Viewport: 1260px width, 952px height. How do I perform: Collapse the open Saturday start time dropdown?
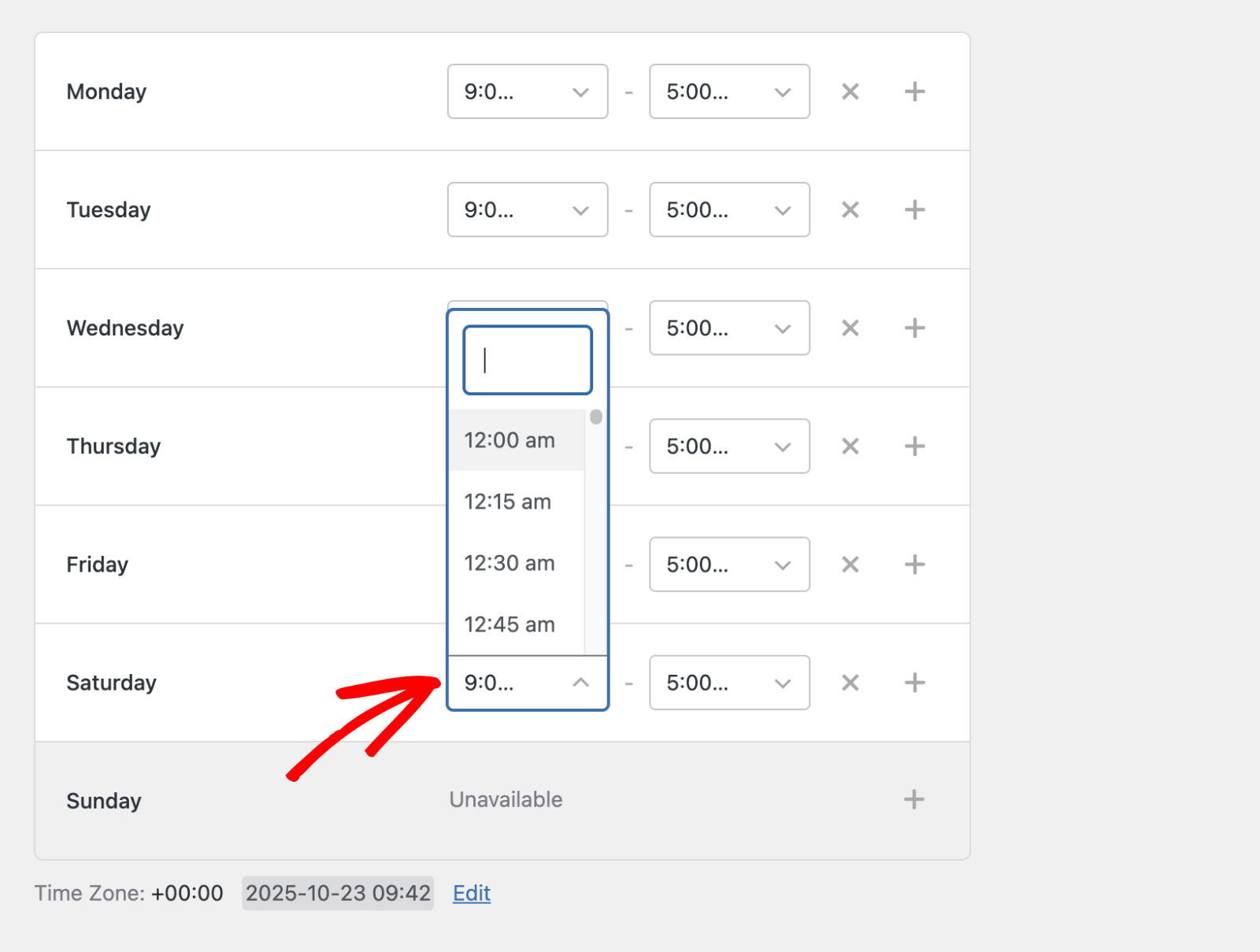coord(527,683)
